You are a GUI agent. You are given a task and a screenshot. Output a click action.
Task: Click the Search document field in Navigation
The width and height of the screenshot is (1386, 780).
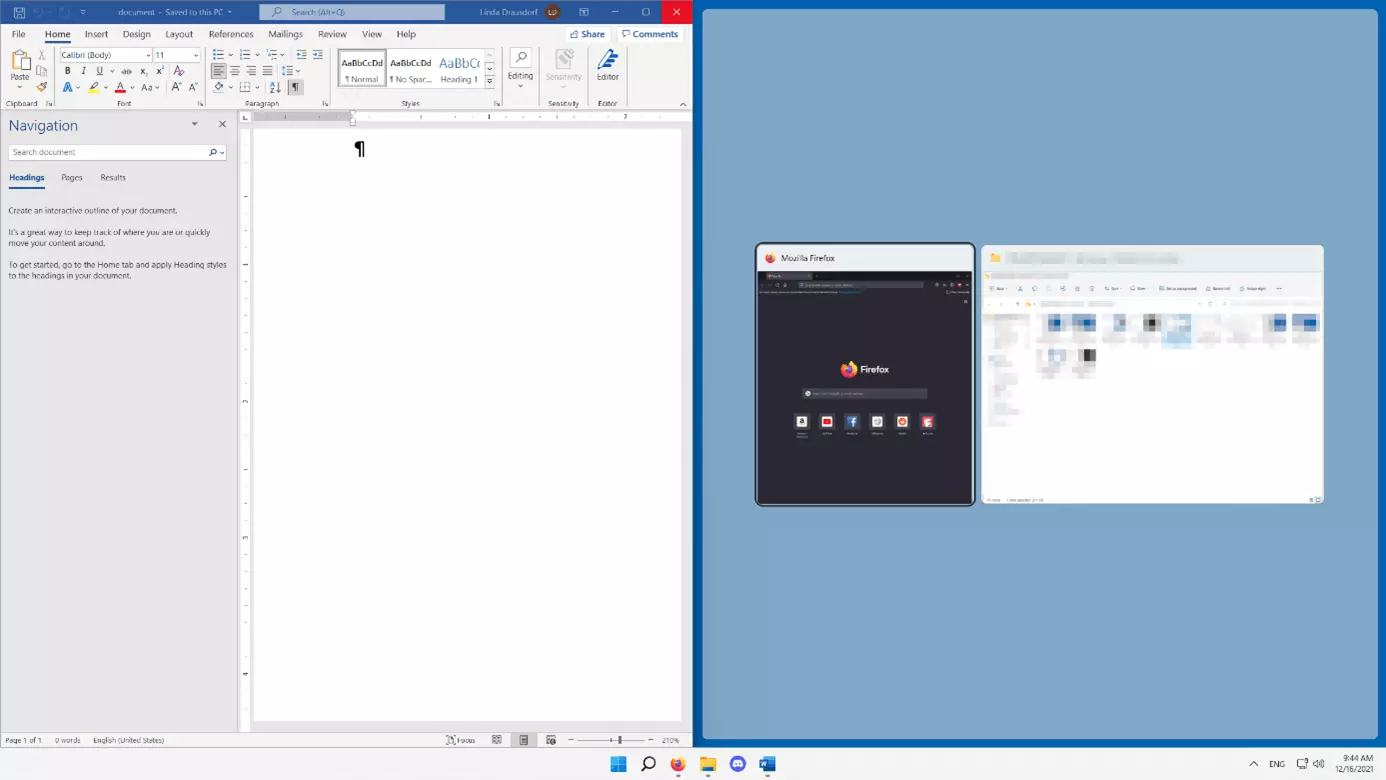tap(108, 152)
